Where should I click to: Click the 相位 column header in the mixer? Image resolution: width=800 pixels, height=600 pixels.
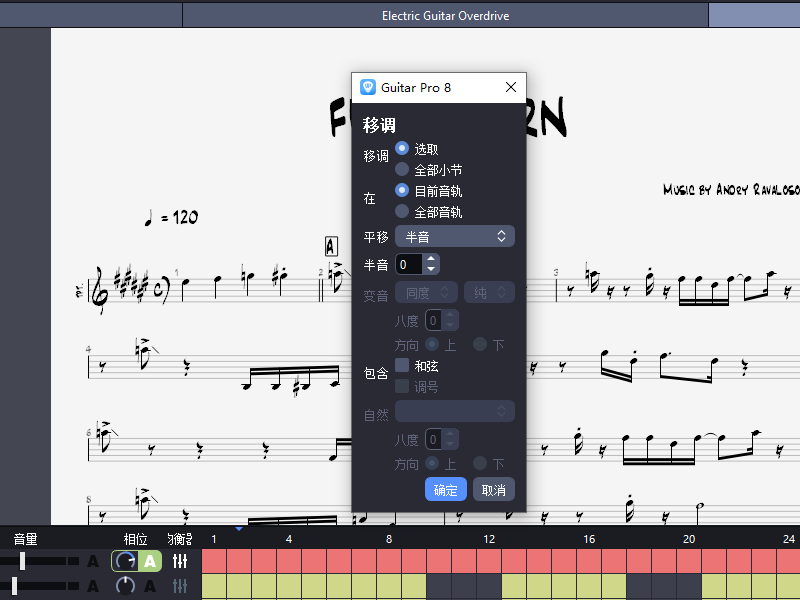point(135,538)
